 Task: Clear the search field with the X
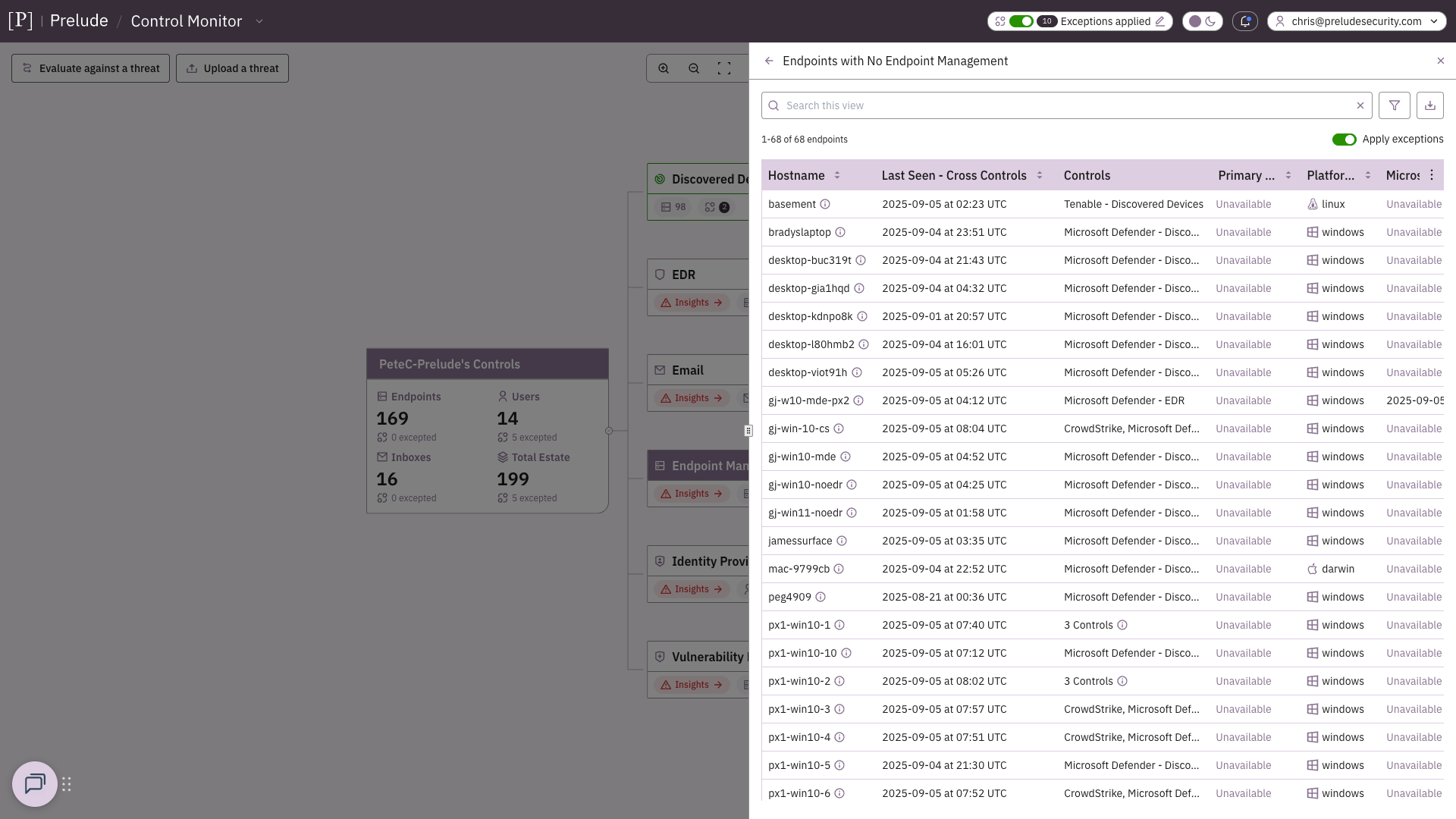tap(1360, 105)
